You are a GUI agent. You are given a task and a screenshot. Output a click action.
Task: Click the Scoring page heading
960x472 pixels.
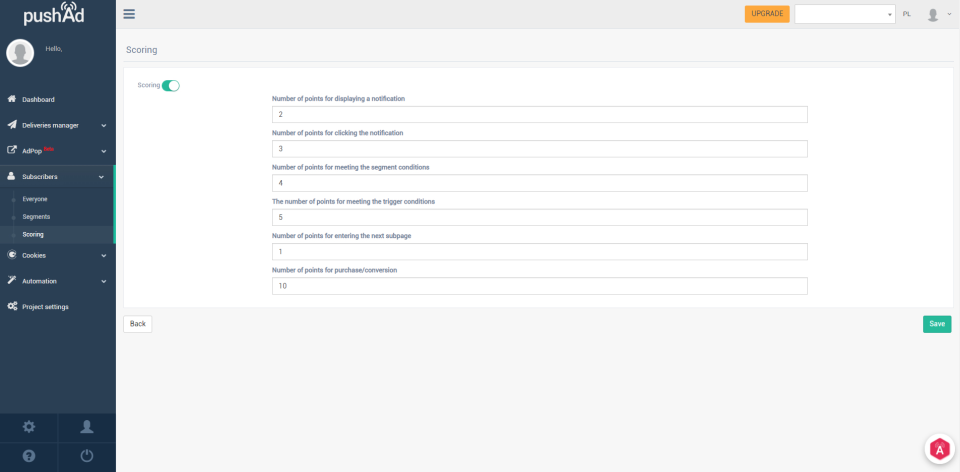pyautogui.click(x=141, y=50)
